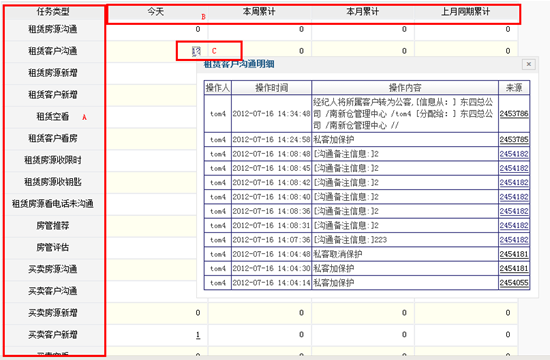The width and height of the screenshot is (550, 360).
Task: Select the 买卖房源沟通 task type row
Action: (x=53, y=269)
